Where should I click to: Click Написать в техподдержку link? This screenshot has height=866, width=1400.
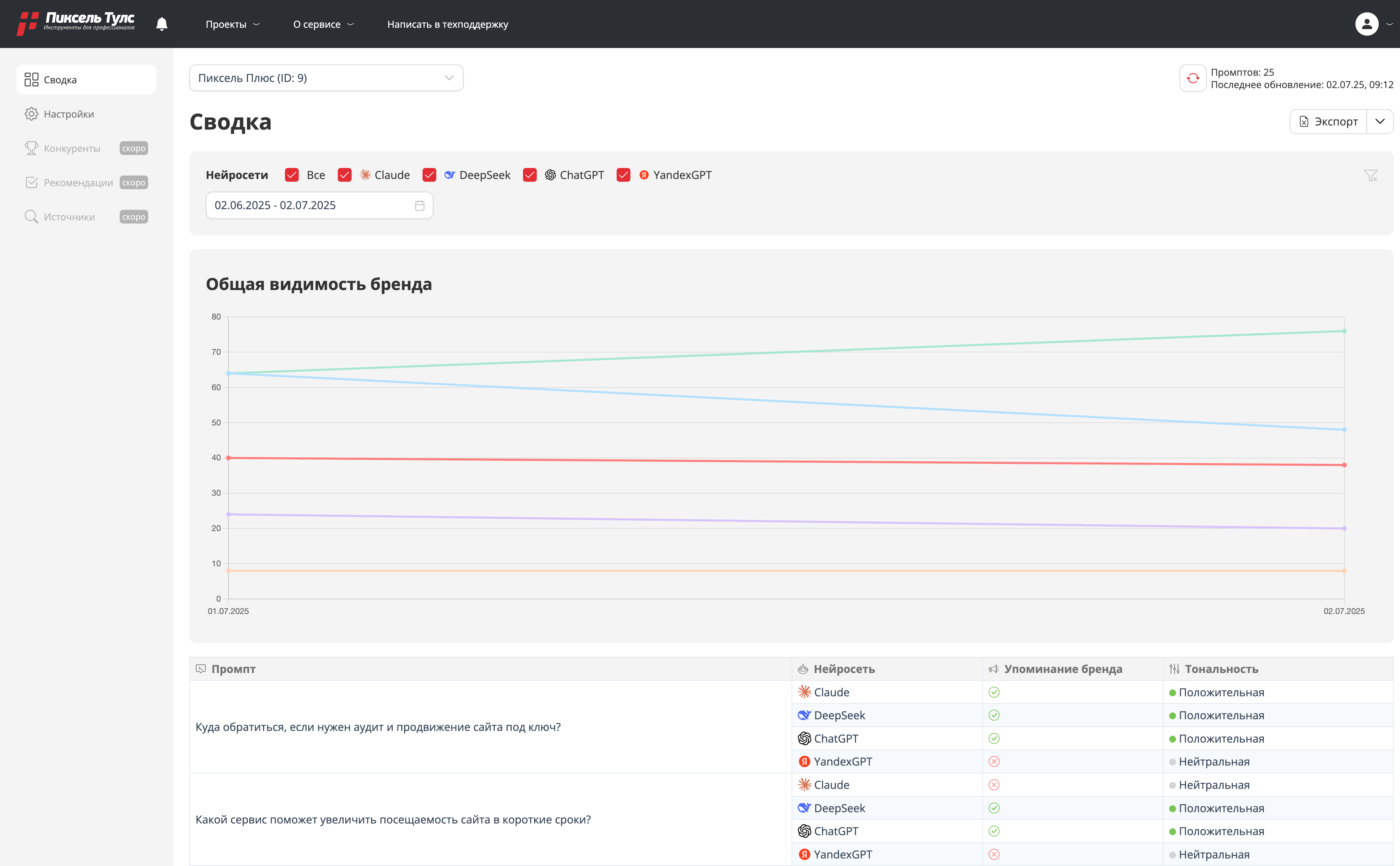[x=447, y=25]
